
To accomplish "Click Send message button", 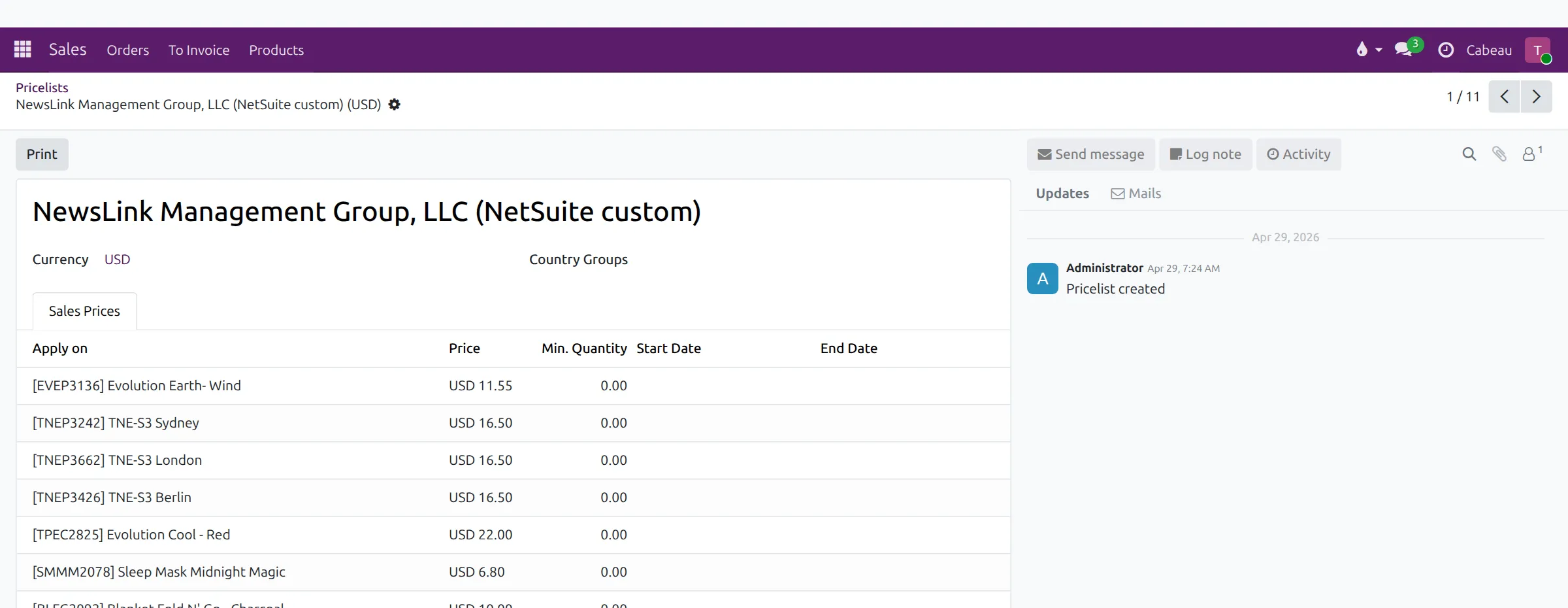I will pos(1091,154).
